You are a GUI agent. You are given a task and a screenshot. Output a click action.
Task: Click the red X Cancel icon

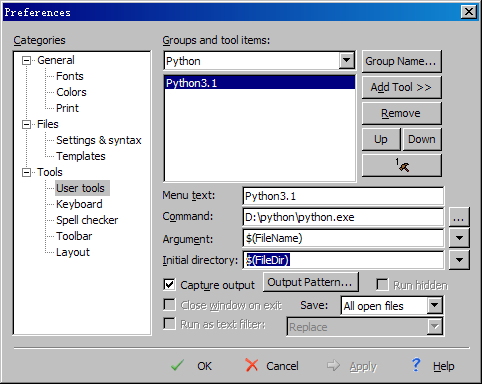252,365
